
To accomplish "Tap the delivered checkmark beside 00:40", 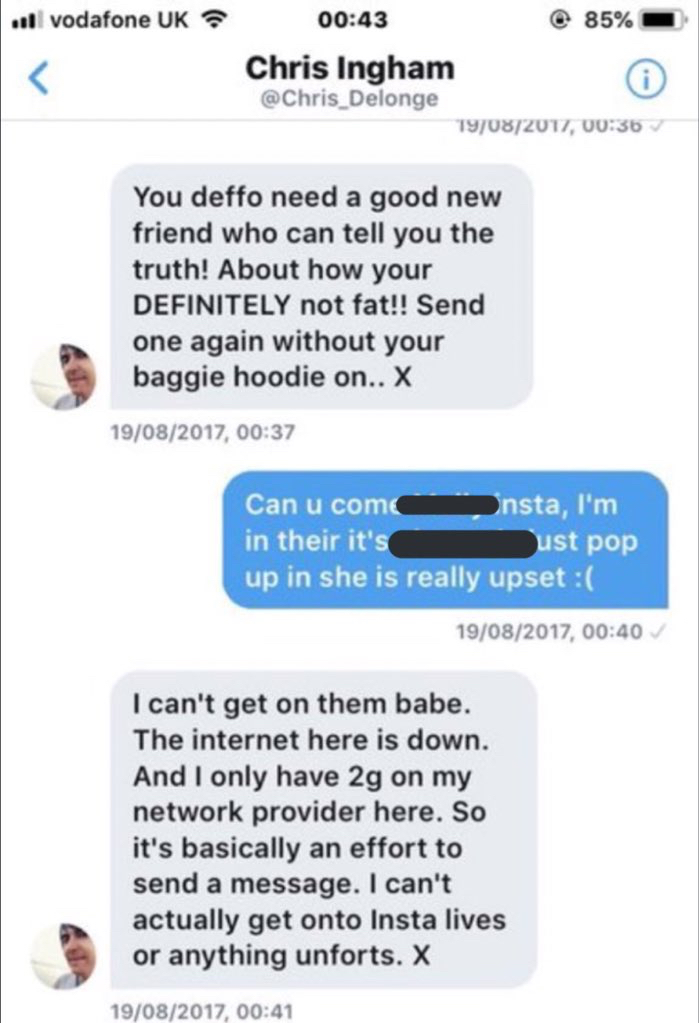I will (x=659, y=632).
